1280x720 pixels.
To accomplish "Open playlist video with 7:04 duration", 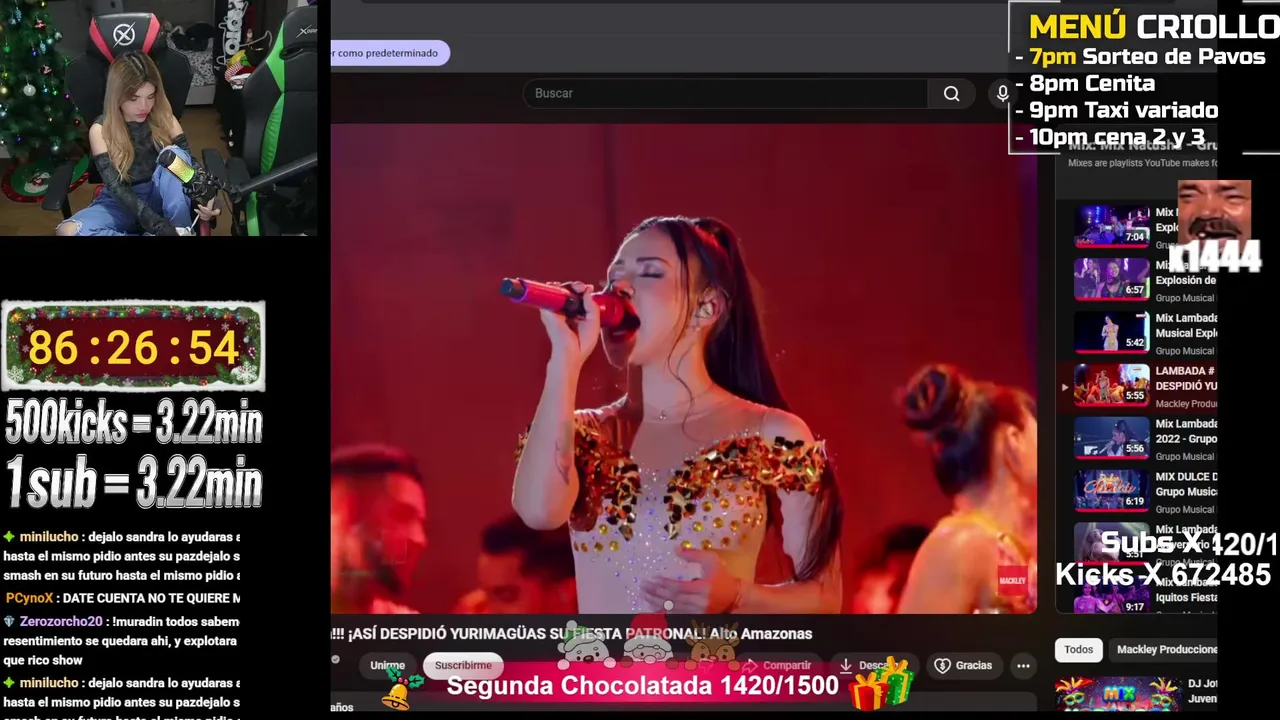I will pos(1112,225).
